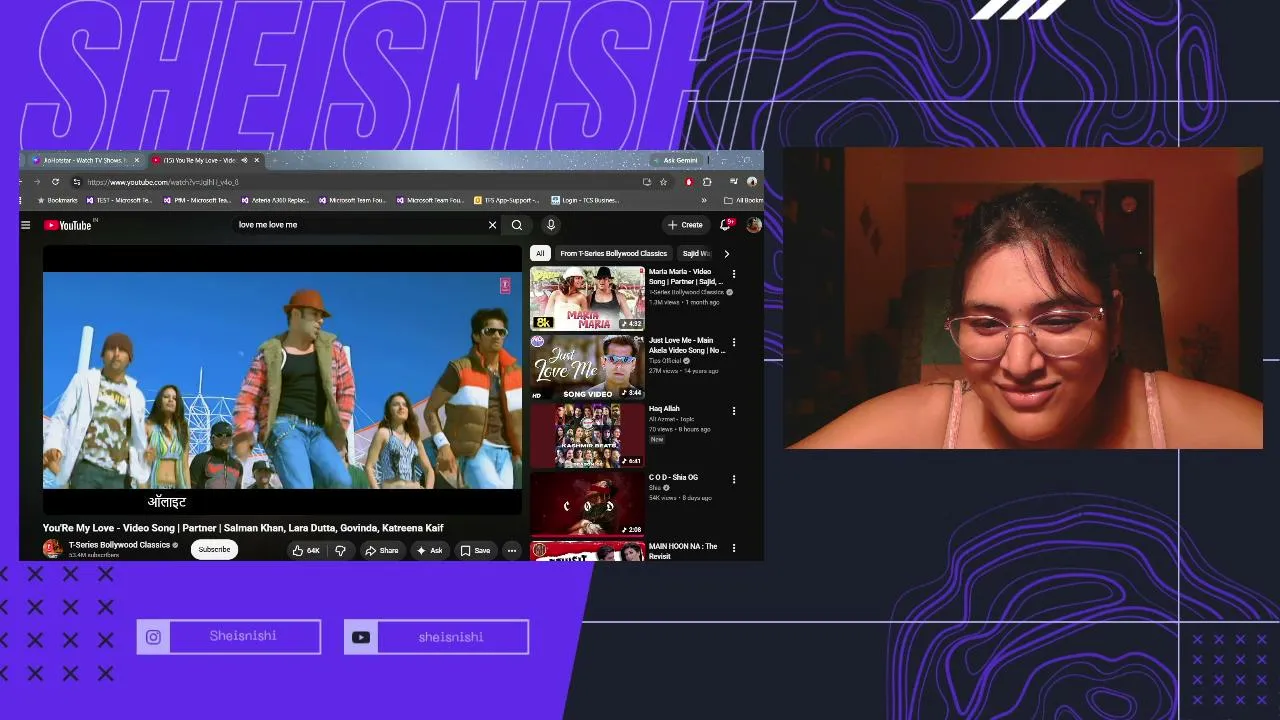Open the YouTube notifications bell
This screenshot has height=720, width=1280.
point(725,225)
